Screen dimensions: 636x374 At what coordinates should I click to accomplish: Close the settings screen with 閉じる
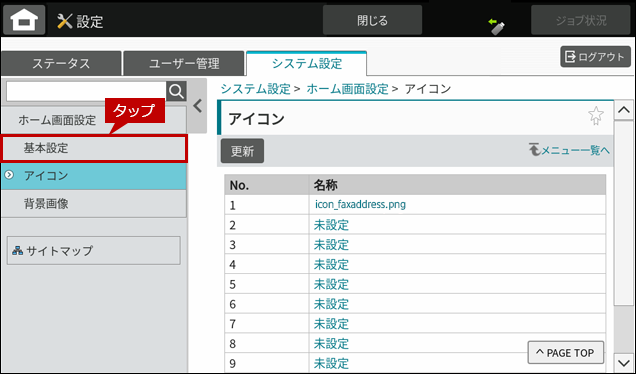click(x=372, y=20)
